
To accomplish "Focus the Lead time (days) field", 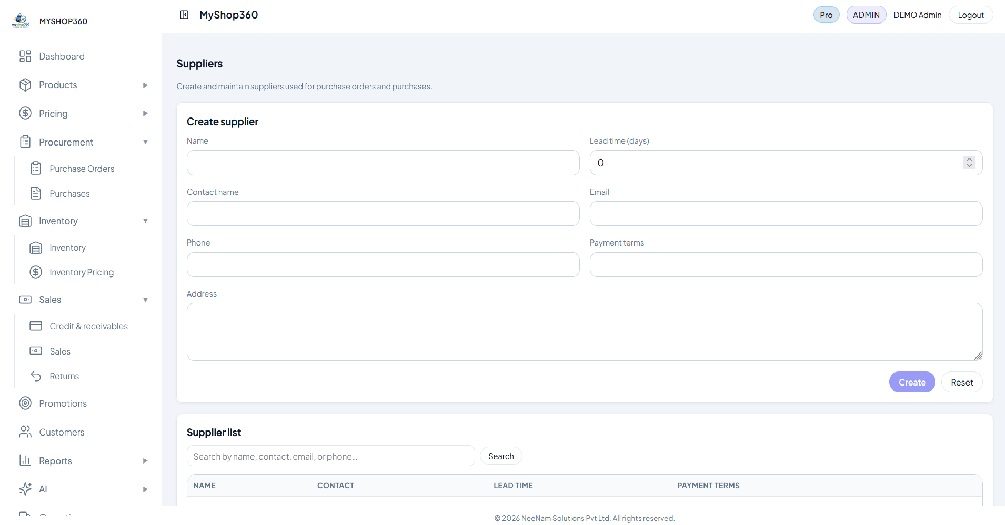I will (x=785, y=163).
